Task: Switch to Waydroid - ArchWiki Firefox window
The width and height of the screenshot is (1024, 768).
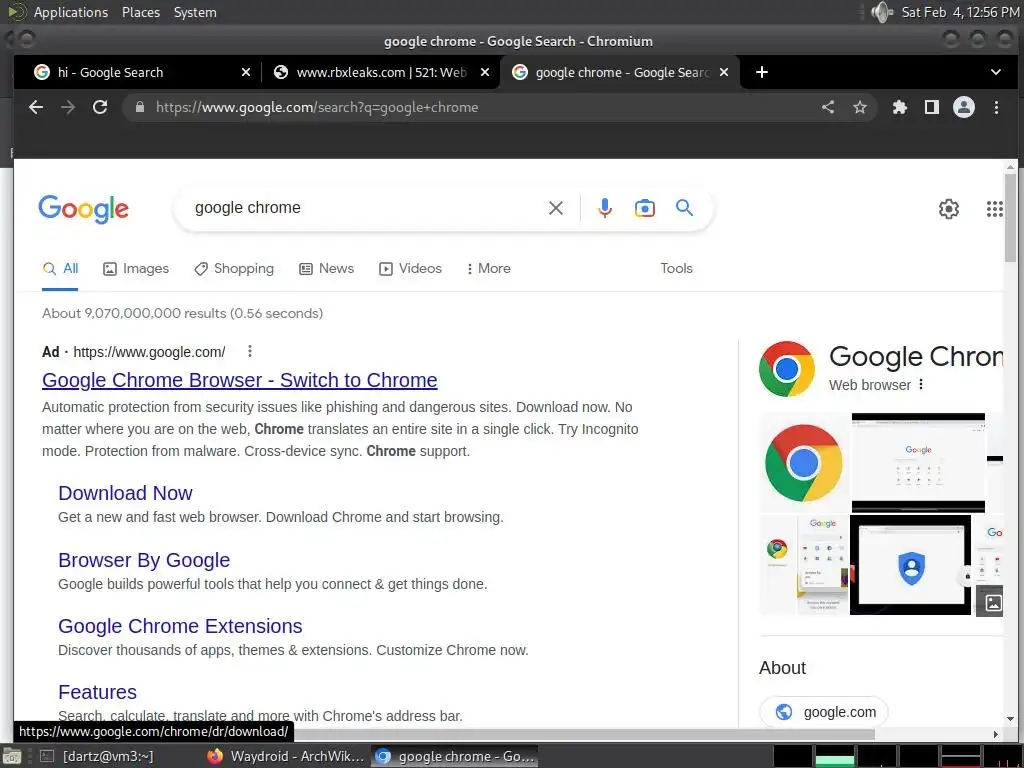Action: pyautogui.click(x=287, y=756)
